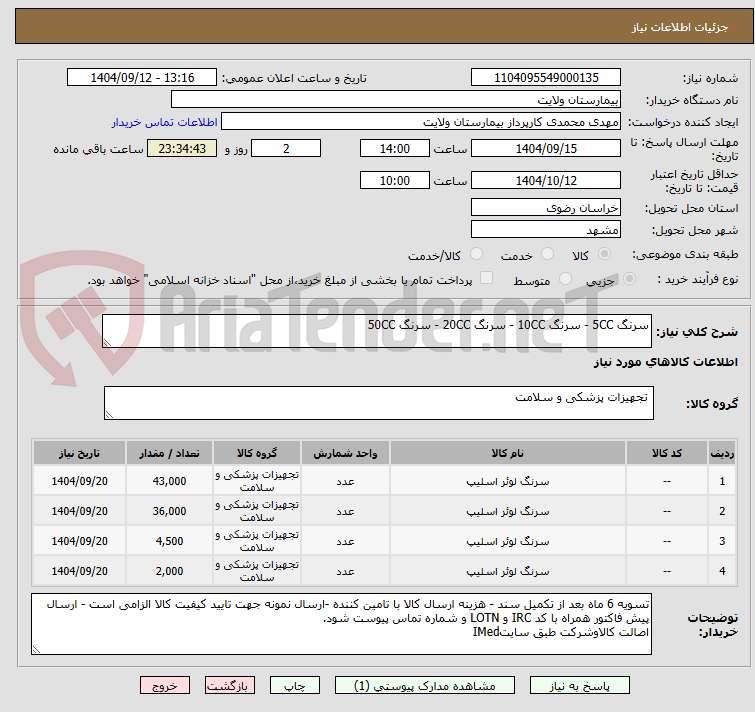
Task: Click the city field مشهد
Action: pos(546,230)
